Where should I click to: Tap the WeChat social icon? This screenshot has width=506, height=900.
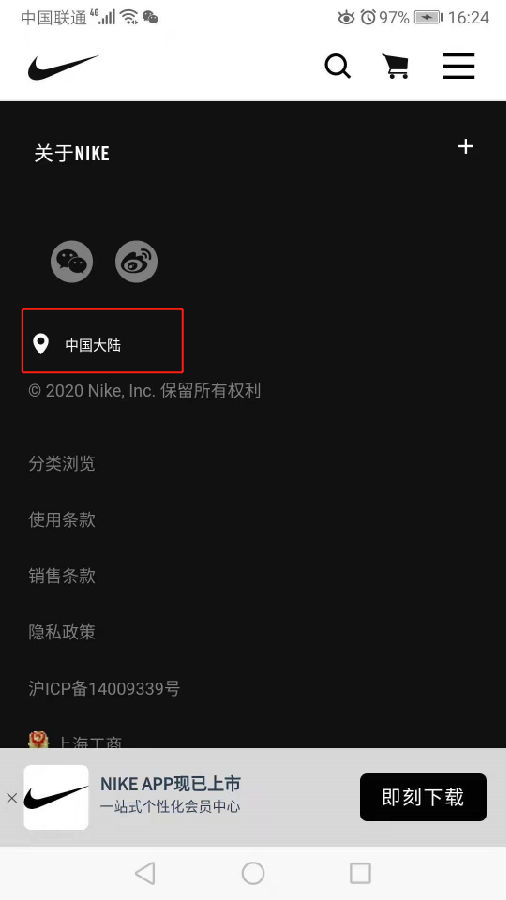point(72,262)
